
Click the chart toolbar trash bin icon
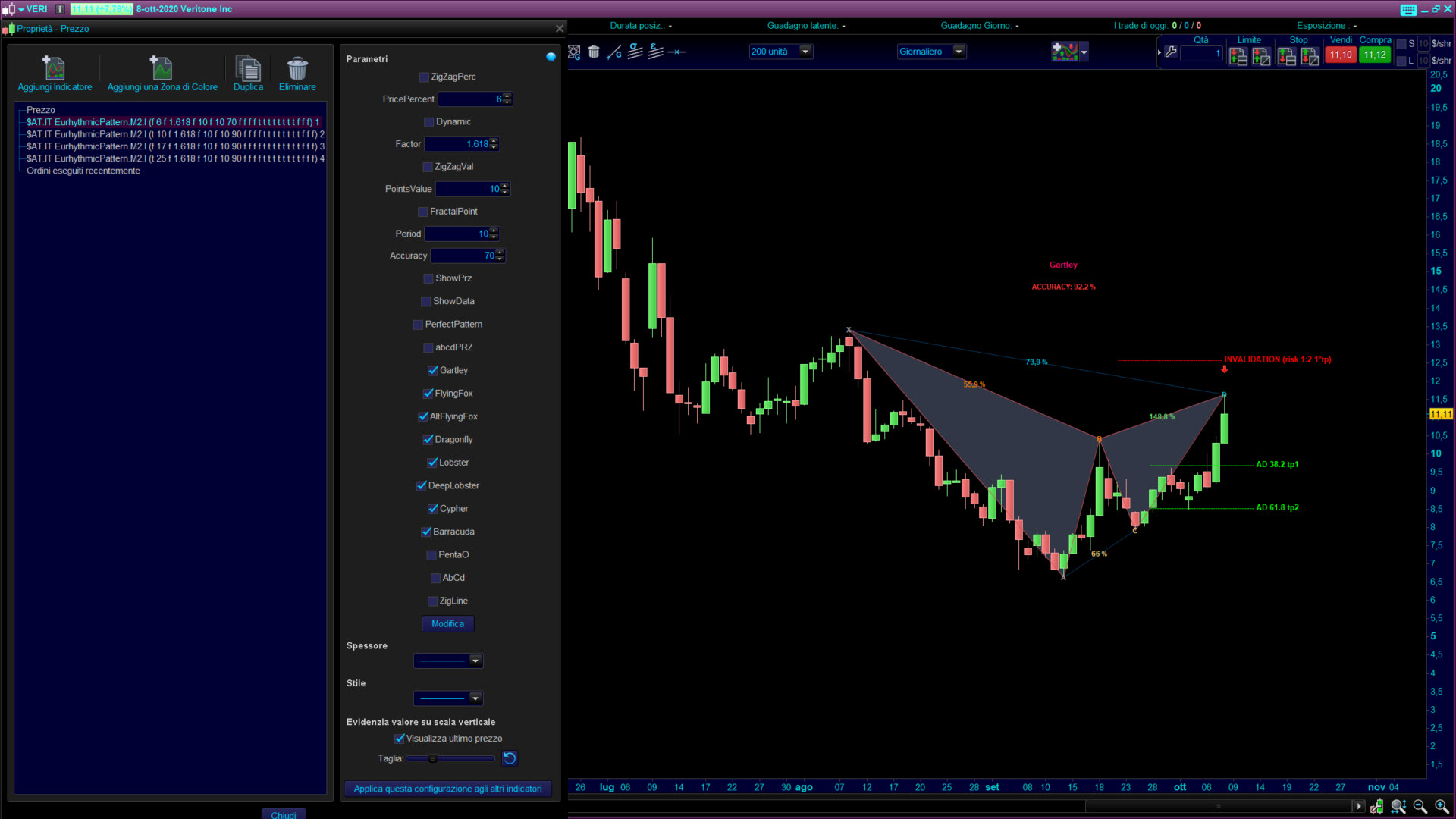594,52
